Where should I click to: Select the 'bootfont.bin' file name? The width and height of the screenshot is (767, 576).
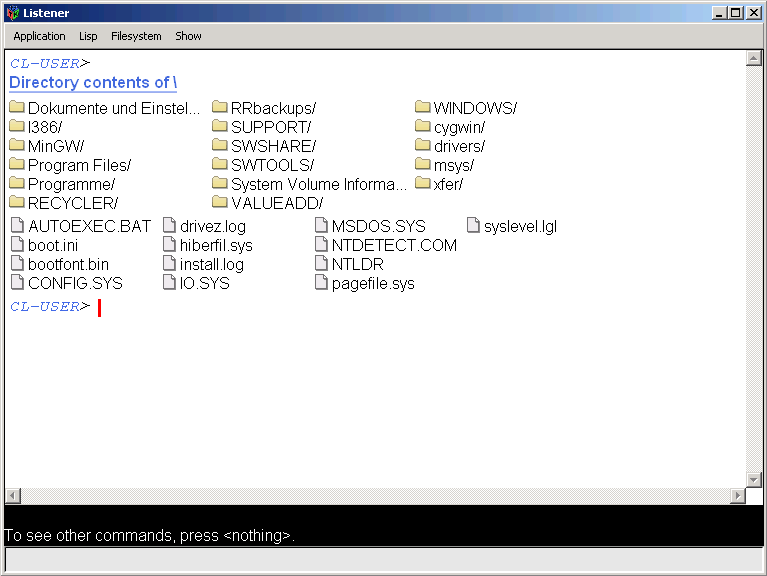click(68, 265)
